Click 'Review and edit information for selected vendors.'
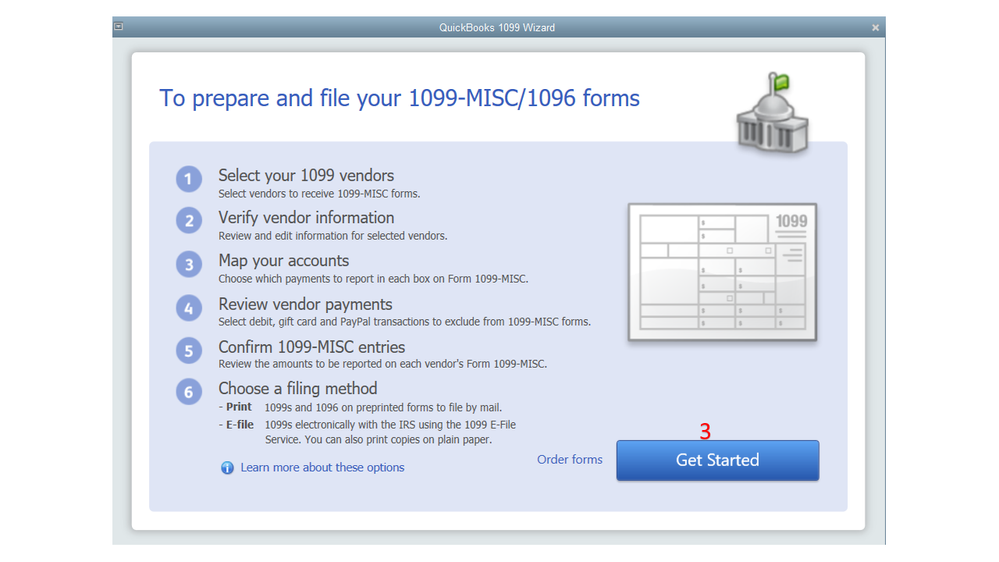This screenshot has height=562, width=999. click(x=333, y=236)
